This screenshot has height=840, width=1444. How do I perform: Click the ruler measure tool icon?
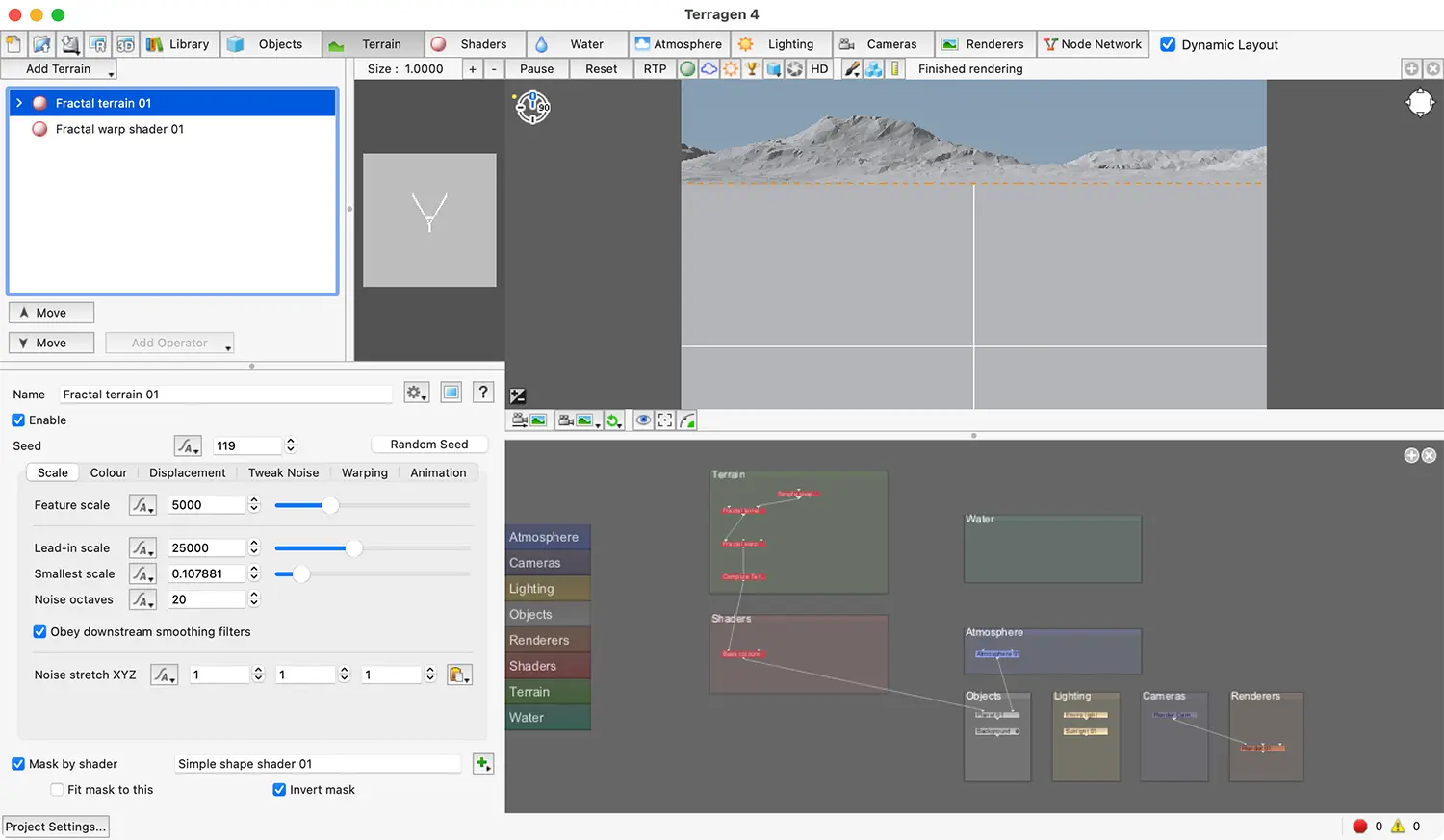point(895,69)
